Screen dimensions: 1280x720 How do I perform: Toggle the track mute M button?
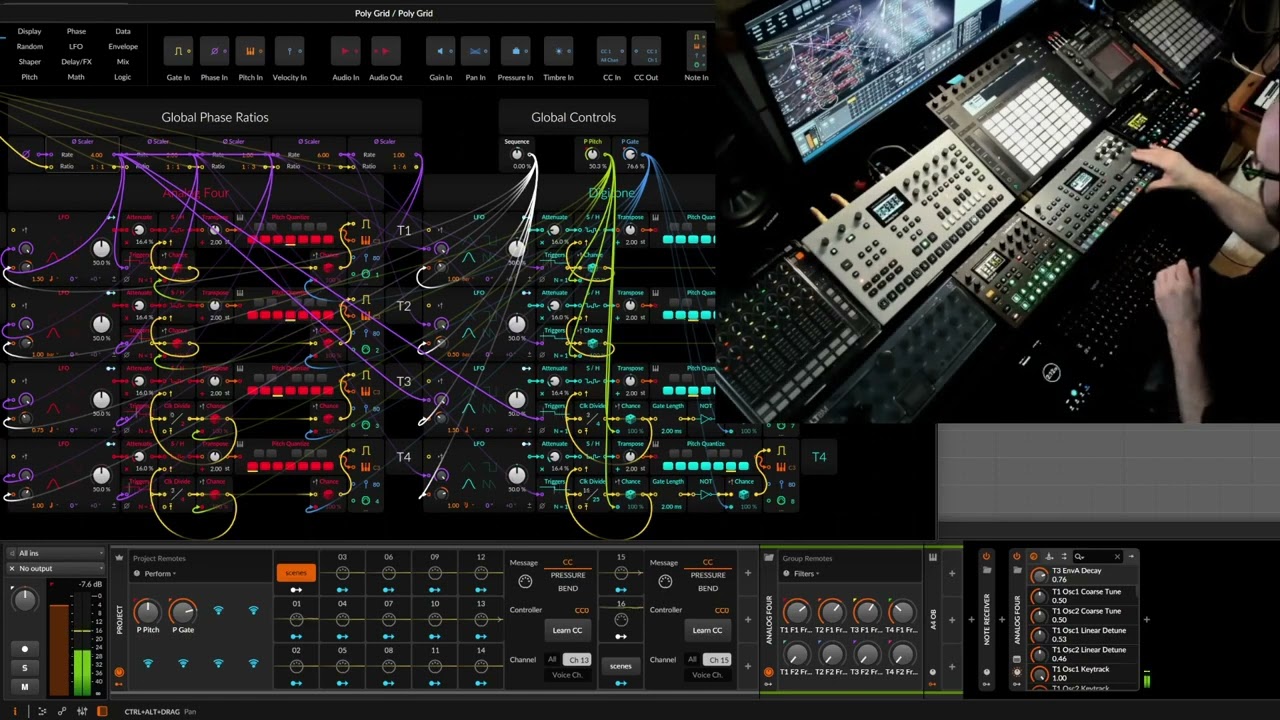(x=25, y=686)
